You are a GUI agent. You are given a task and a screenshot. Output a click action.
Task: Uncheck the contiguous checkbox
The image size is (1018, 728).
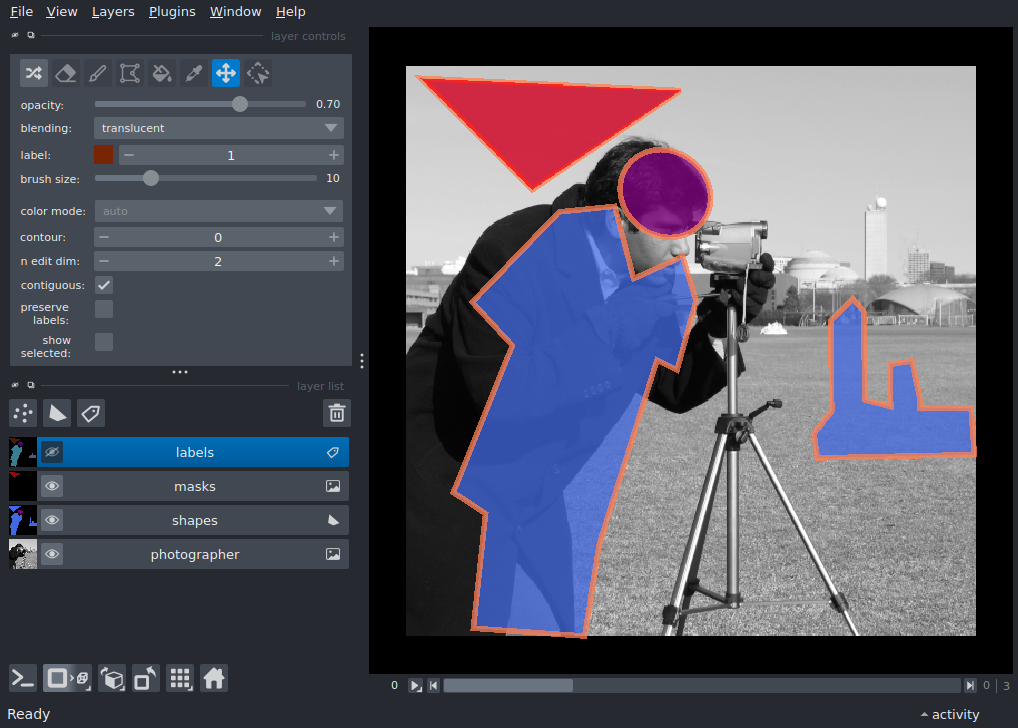click(103, 285)
